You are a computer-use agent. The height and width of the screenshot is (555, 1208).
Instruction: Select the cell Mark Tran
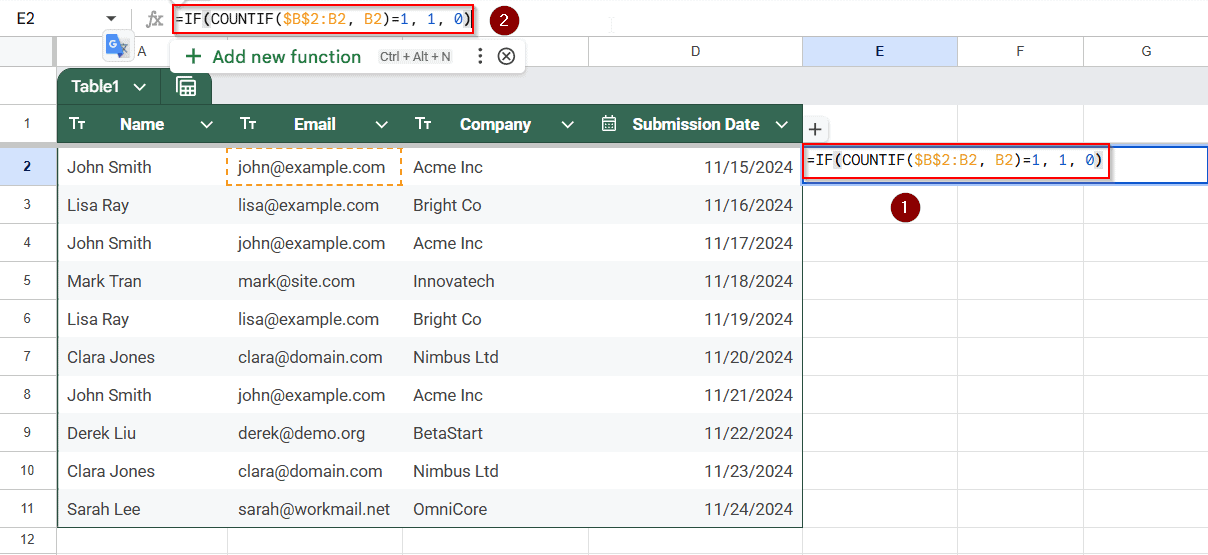[x=142, y=281]
